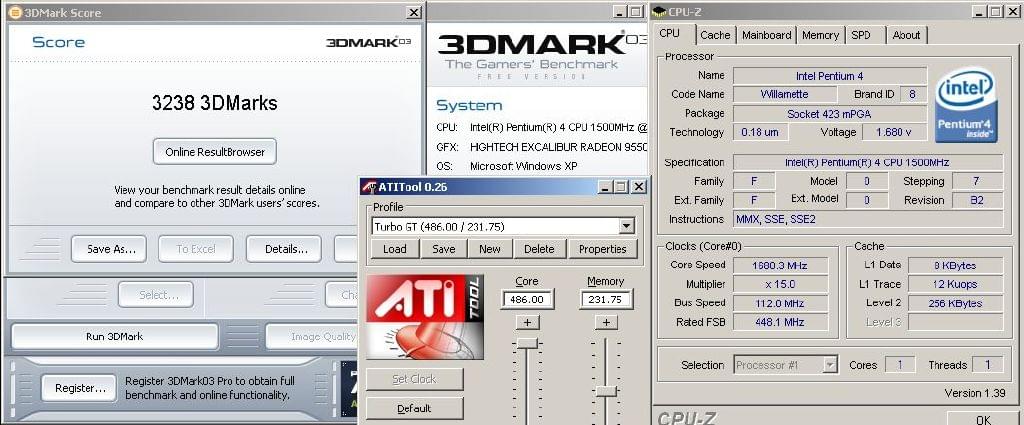Click Register... for 3DMark03 Pro

click(79, 388)
